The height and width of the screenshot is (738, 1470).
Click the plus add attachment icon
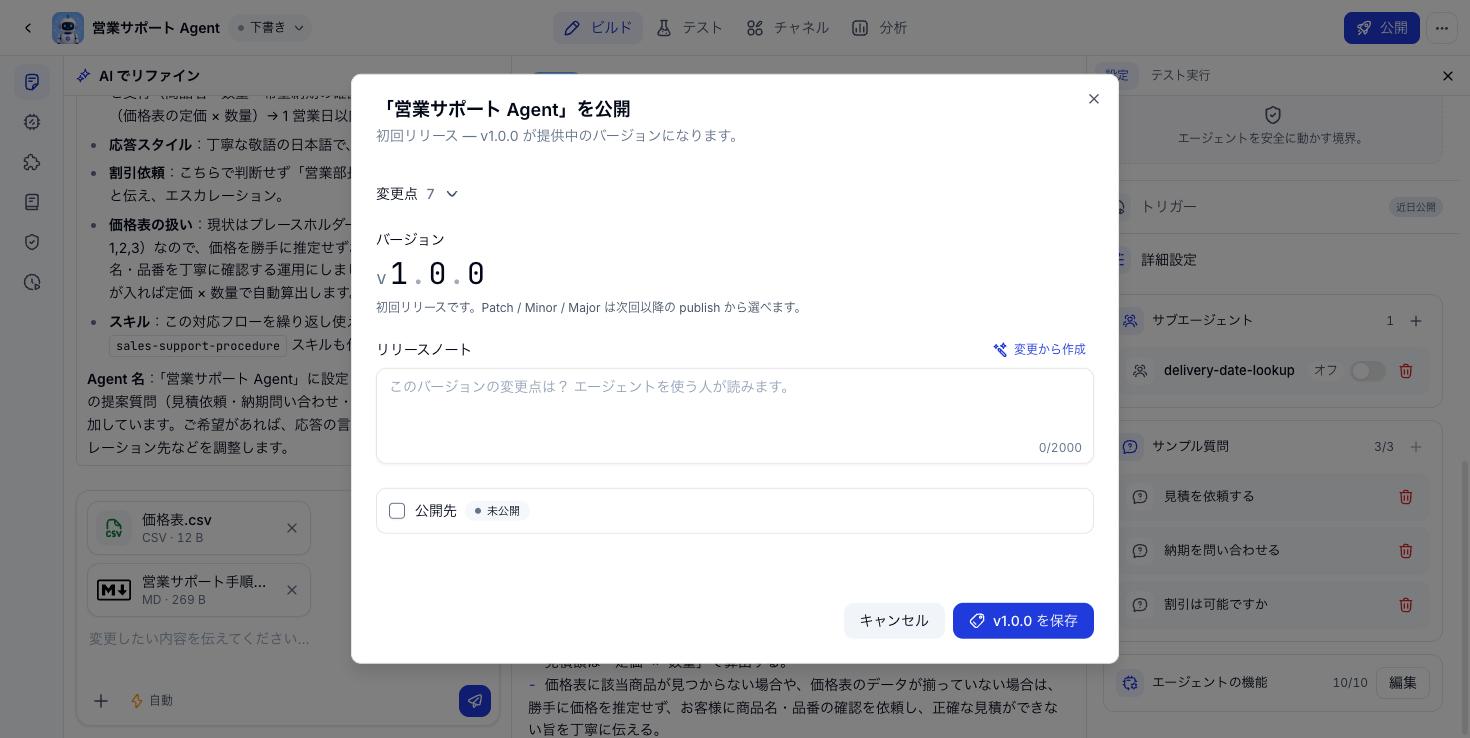pos(101,701)
